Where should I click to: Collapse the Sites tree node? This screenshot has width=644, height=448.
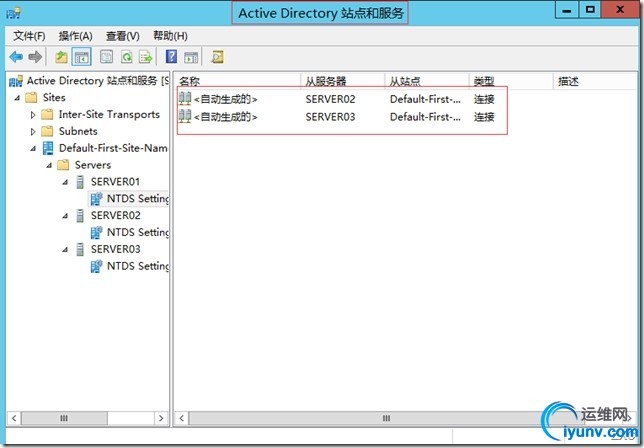tap(17, 98)
